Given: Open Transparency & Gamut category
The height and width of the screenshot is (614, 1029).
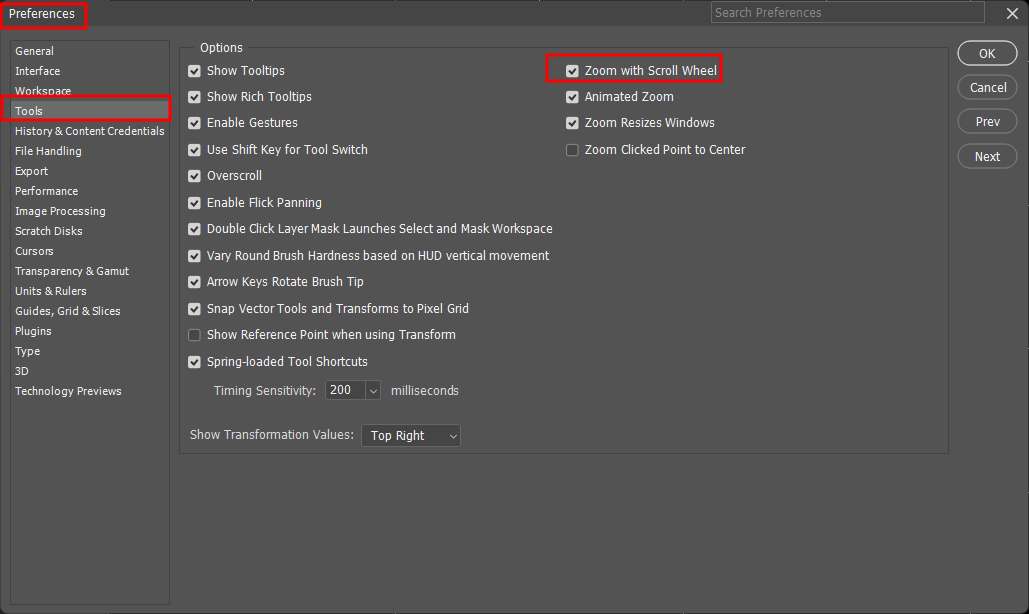Looking at the screenshot, I should (x=72, y=271).
